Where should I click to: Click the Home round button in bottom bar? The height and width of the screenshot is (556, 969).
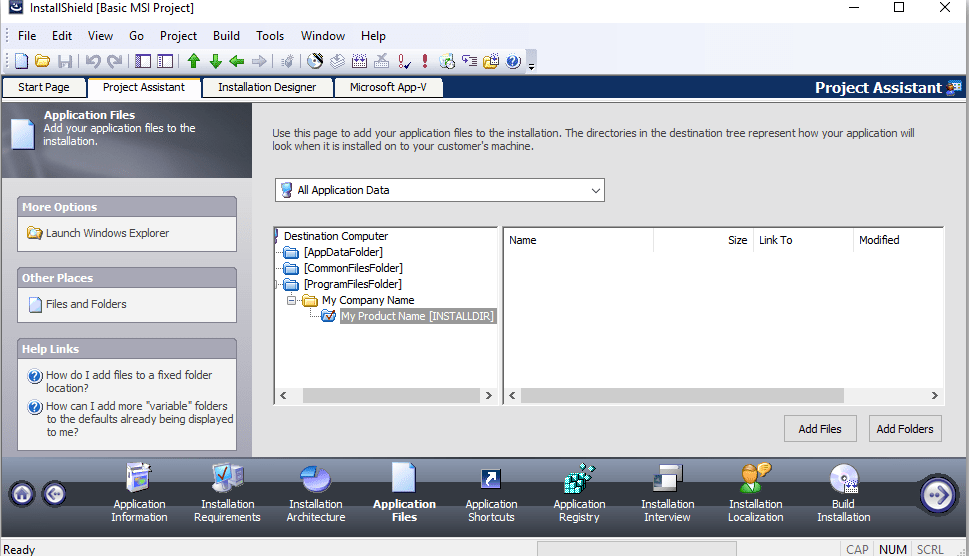22,494
